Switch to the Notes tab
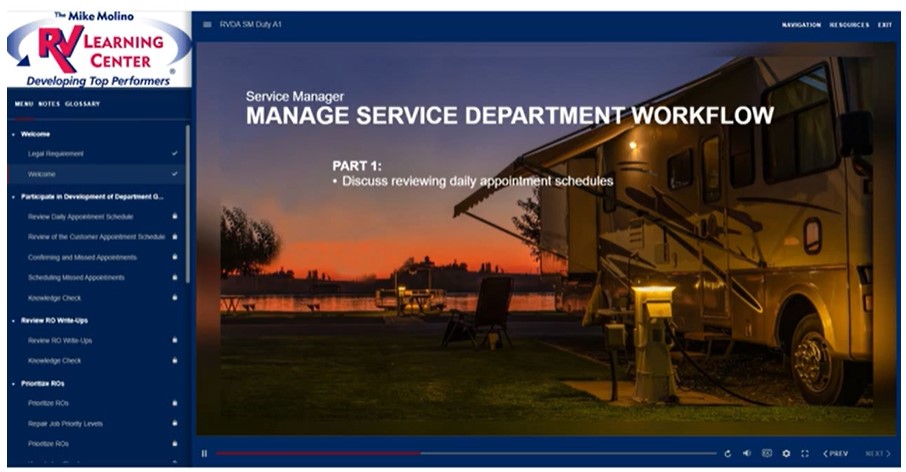The image size is (906, 472). tap(49, 104)
